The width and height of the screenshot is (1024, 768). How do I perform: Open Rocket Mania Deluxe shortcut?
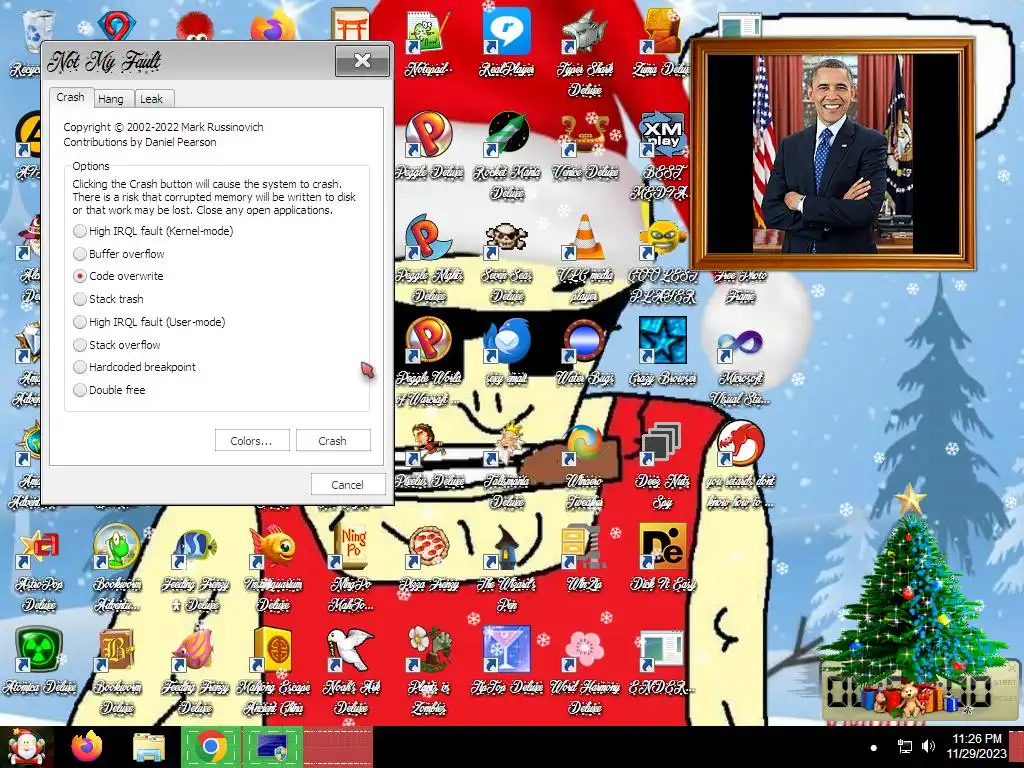[x=507, y=155]
